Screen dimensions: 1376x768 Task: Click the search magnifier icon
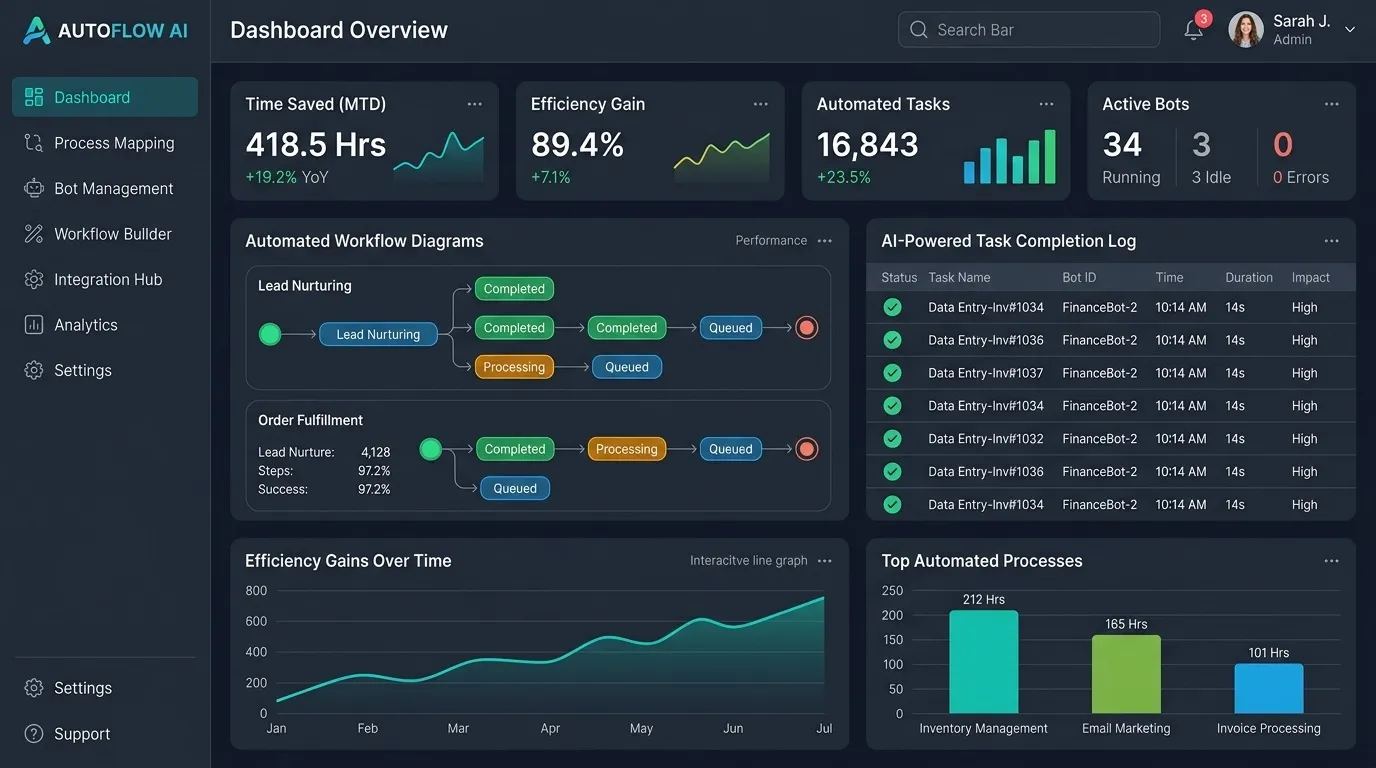919,30
